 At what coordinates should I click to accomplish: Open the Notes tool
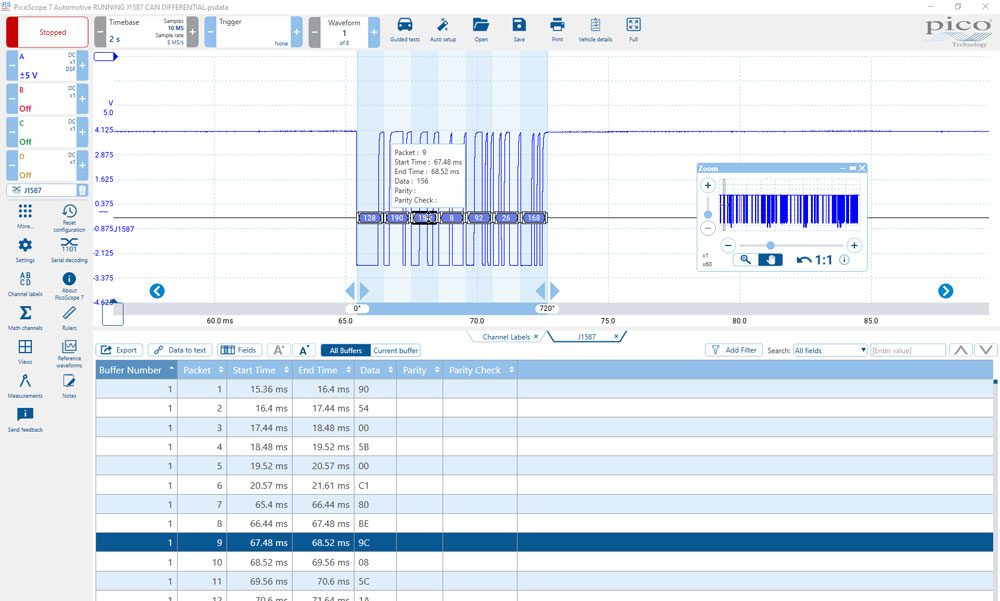click(69, 385)
